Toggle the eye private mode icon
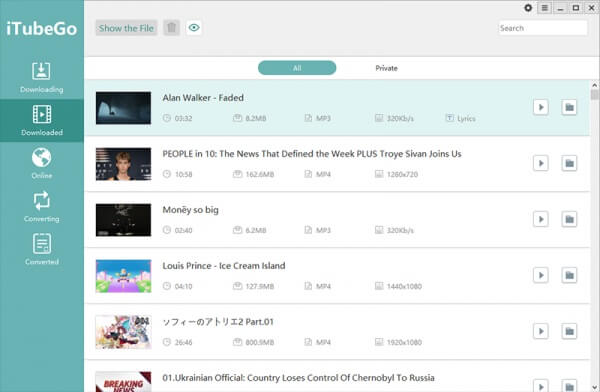 (194, 28)
